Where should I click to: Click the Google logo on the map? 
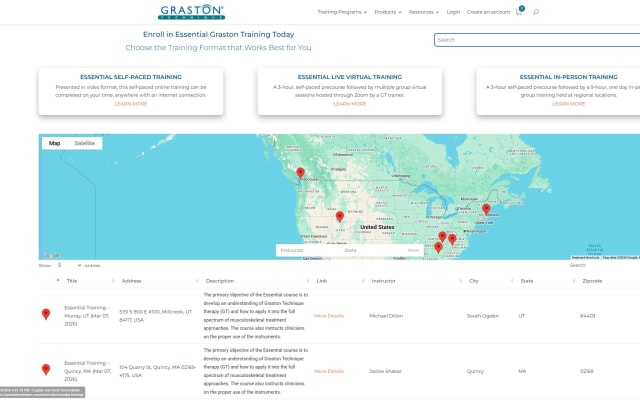point(51,256)
